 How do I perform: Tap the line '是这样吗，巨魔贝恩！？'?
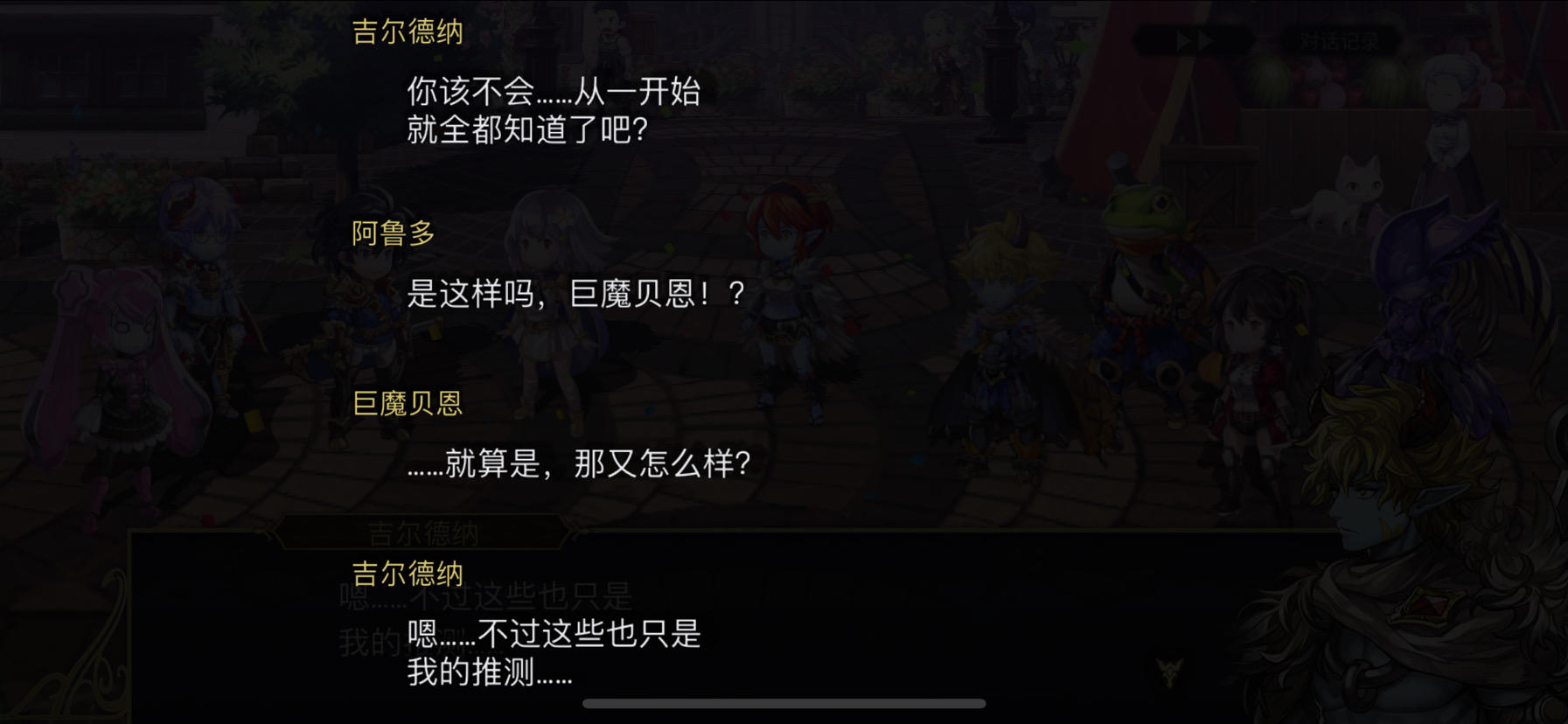point(575,293)
